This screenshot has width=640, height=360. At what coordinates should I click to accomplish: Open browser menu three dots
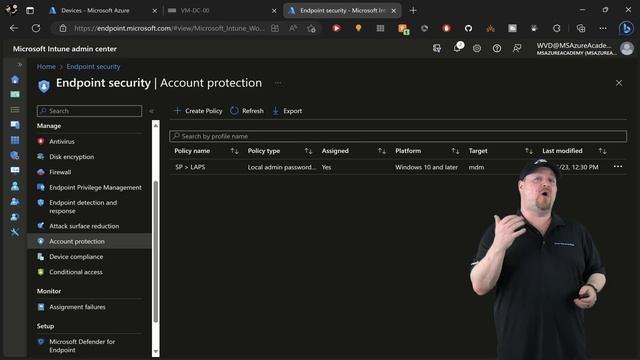(x=603, y=28)
